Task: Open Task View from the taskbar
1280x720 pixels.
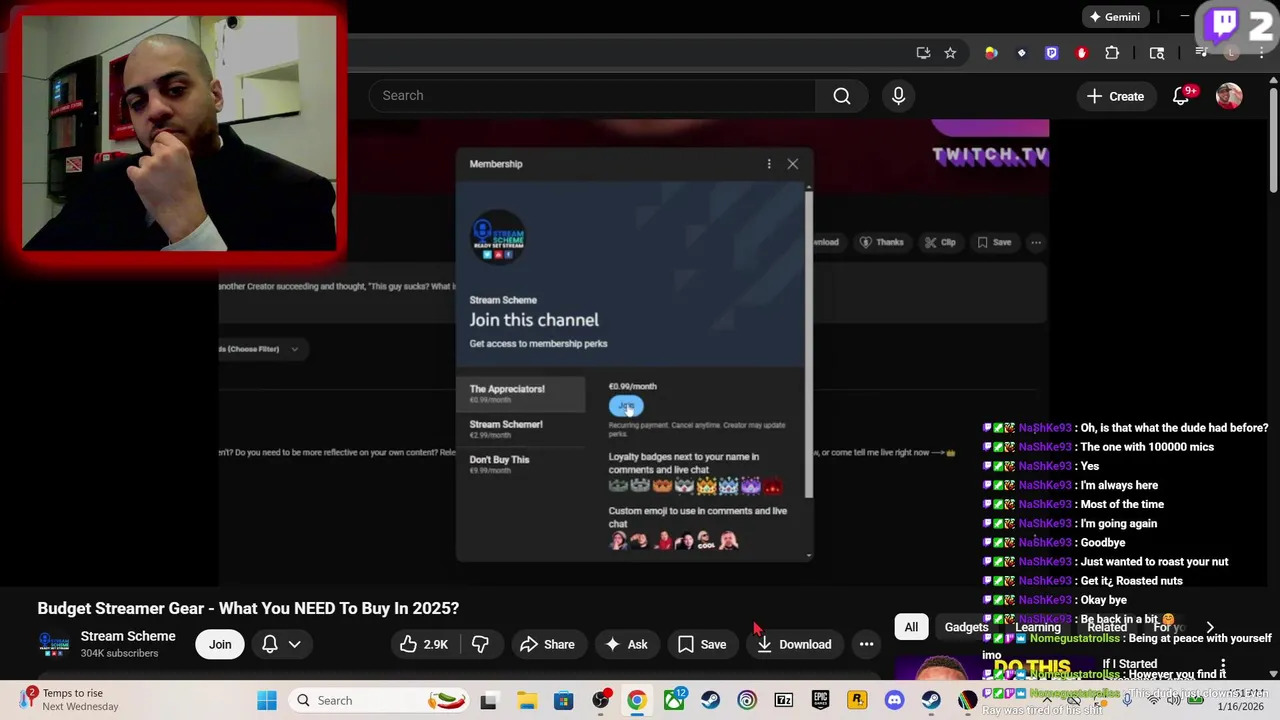Action: click(x=488, y=700)
